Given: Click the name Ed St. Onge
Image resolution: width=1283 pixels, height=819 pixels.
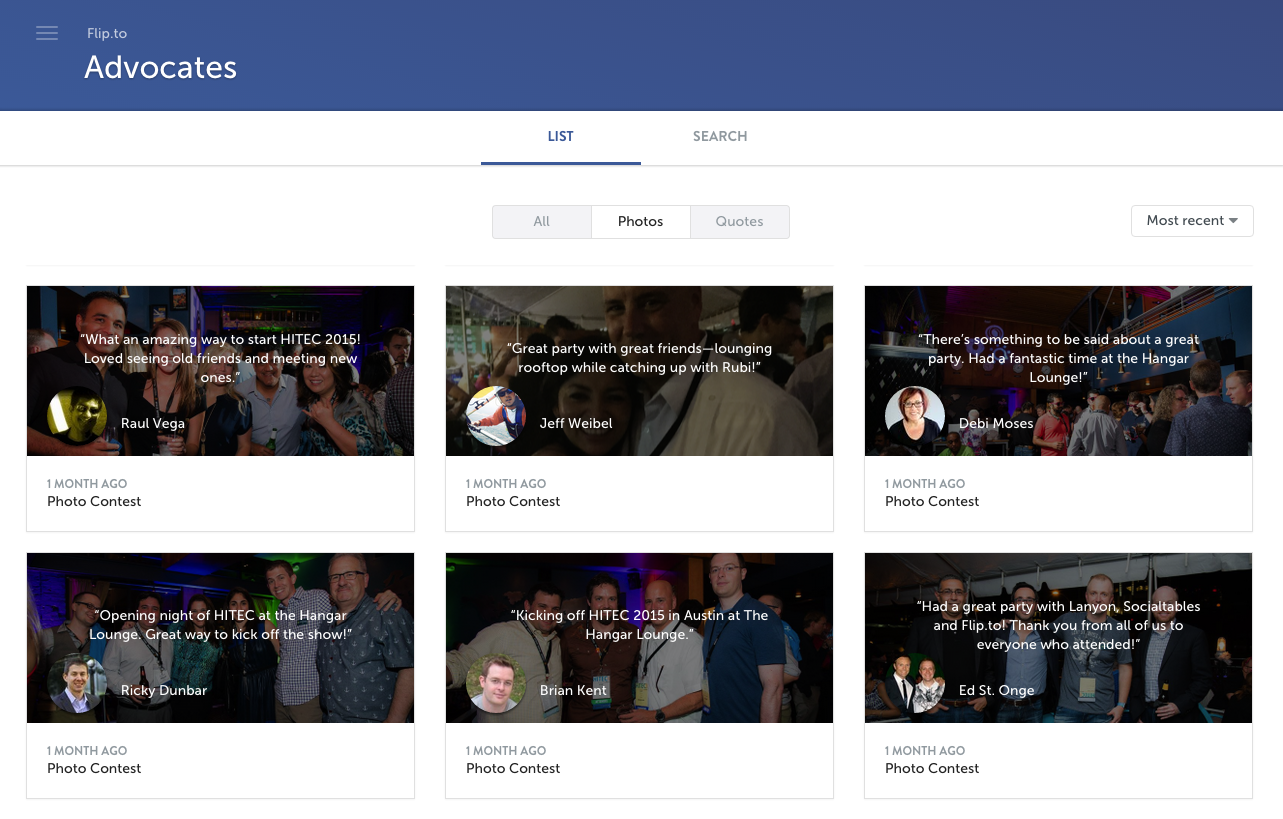Looking at the screenshot, I should [x=997, y=691].
